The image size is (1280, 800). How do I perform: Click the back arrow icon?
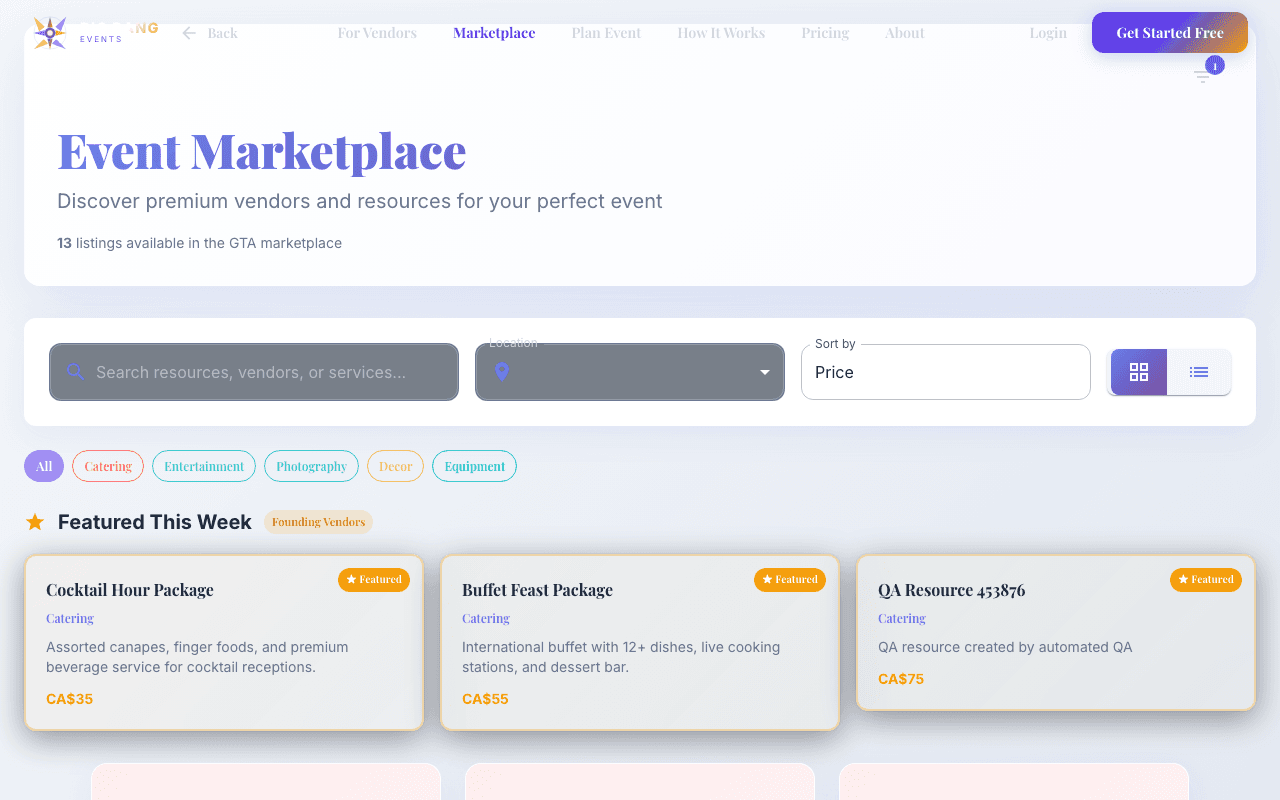[x=188, y=32]
